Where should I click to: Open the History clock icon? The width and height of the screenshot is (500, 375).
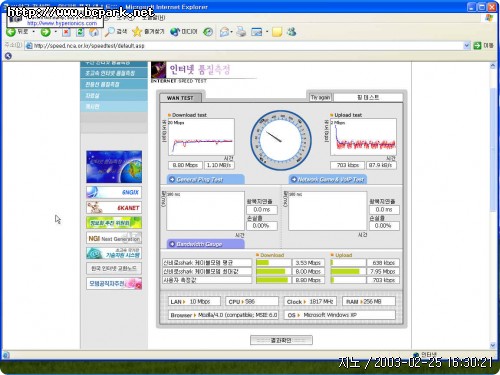[x=208, y=32]
